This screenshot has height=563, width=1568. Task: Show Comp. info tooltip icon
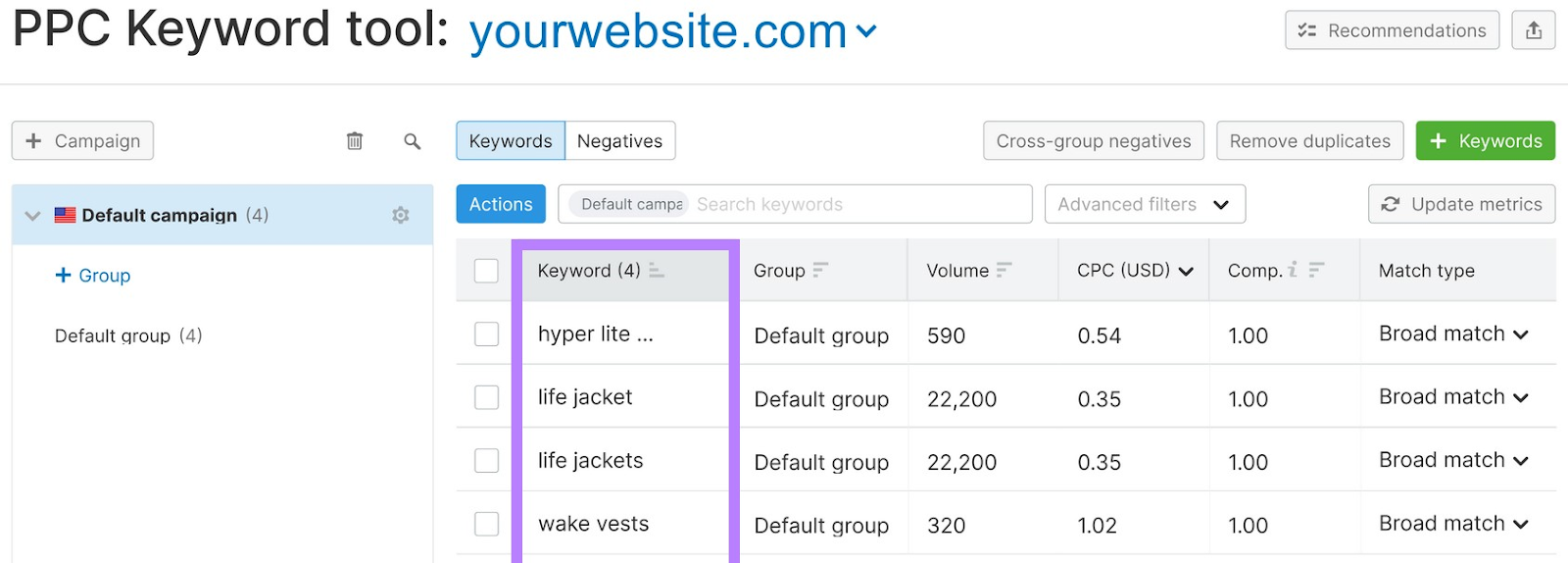tap(1294, 270)
